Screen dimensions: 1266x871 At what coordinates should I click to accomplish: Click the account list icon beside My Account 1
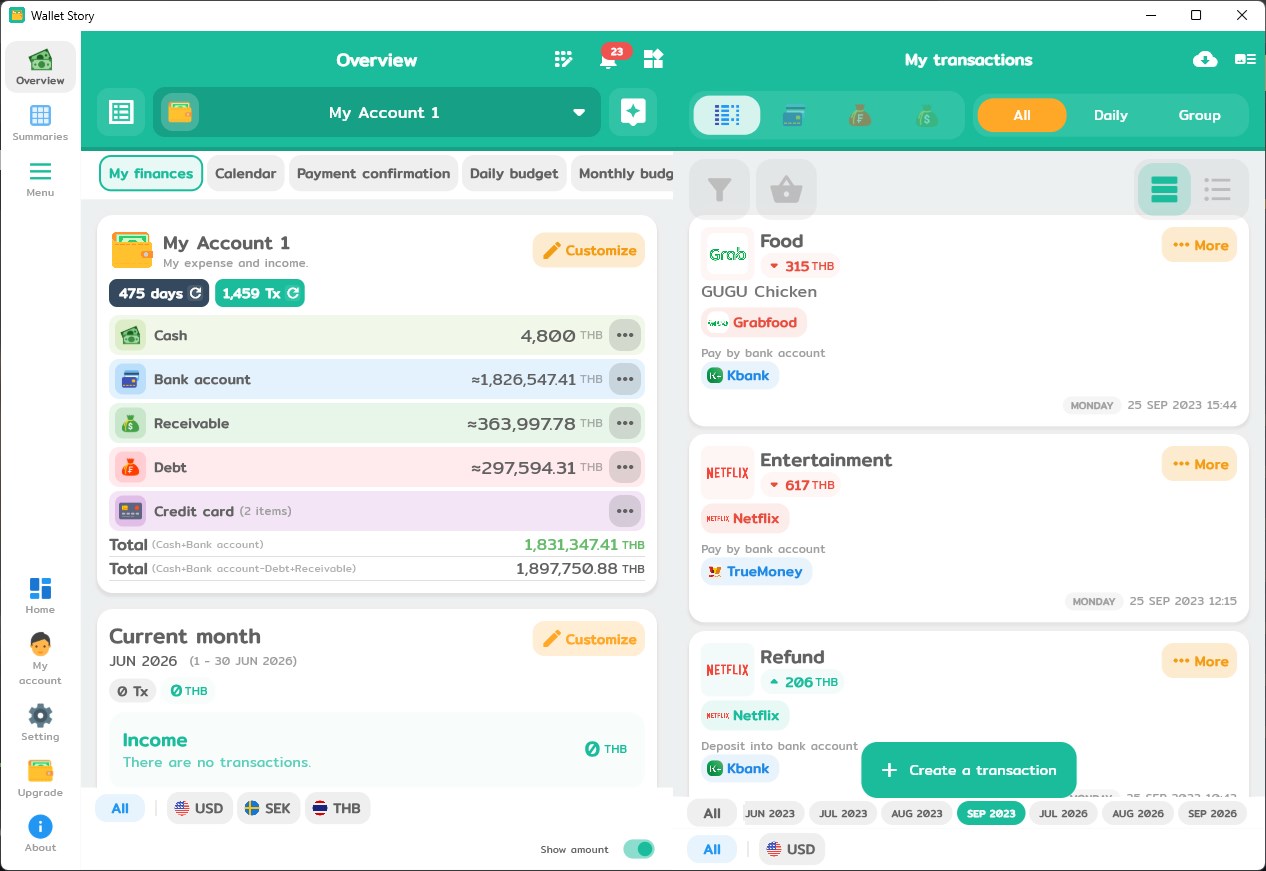click(121, 112)
